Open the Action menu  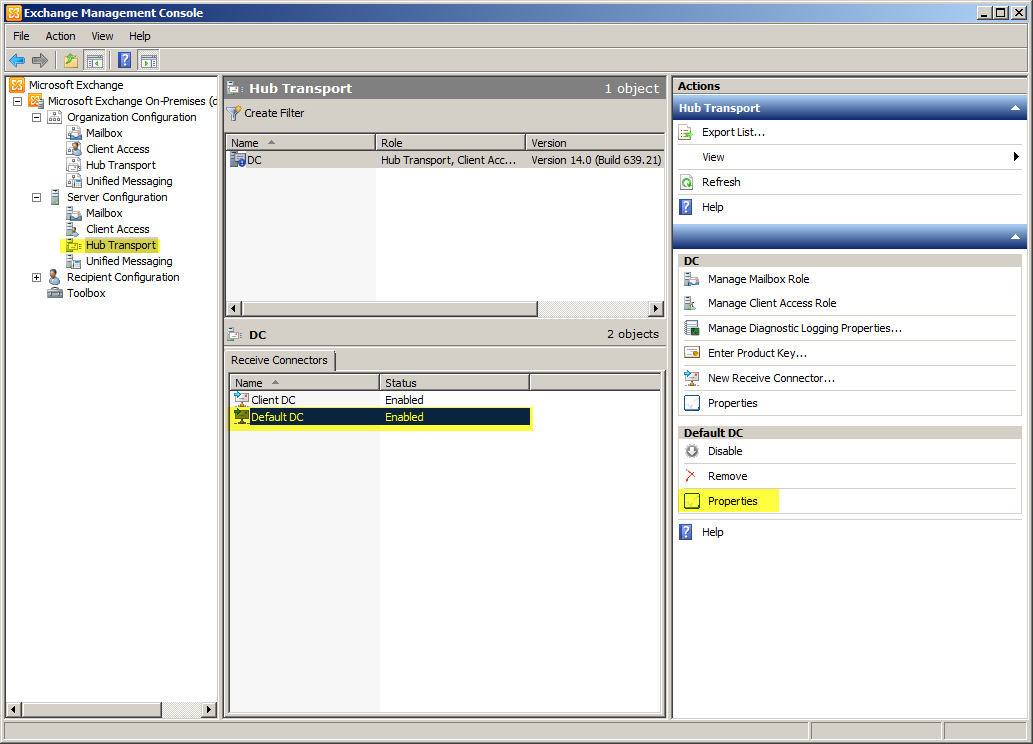(x=60, y=36)
